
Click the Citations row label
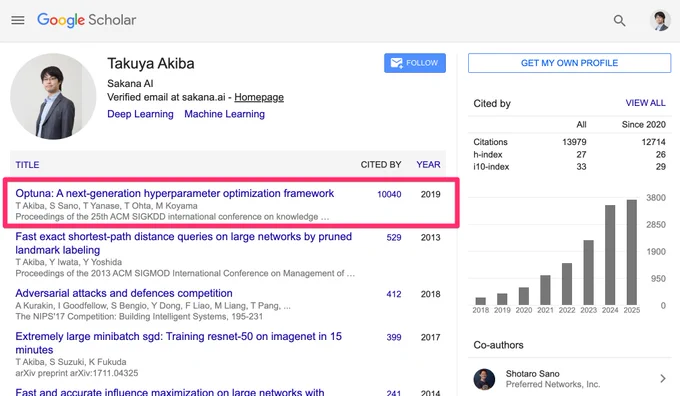(x=490, y=142)
